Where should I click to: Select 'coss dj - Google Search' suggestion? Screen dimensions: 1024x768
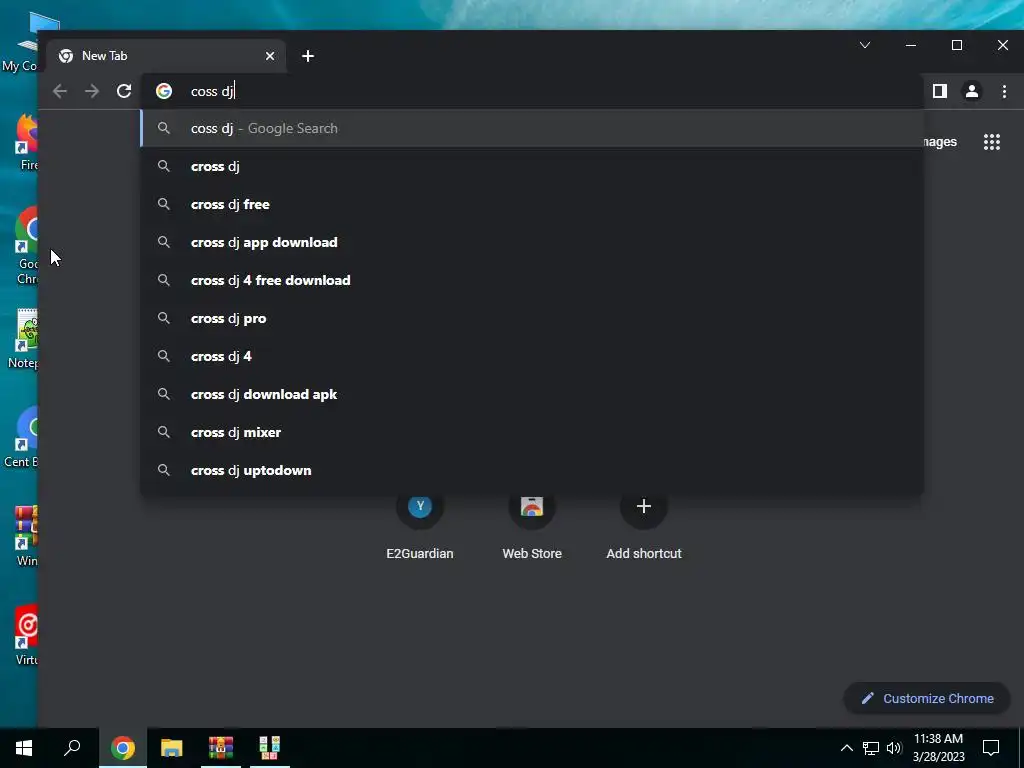[532, 129]
